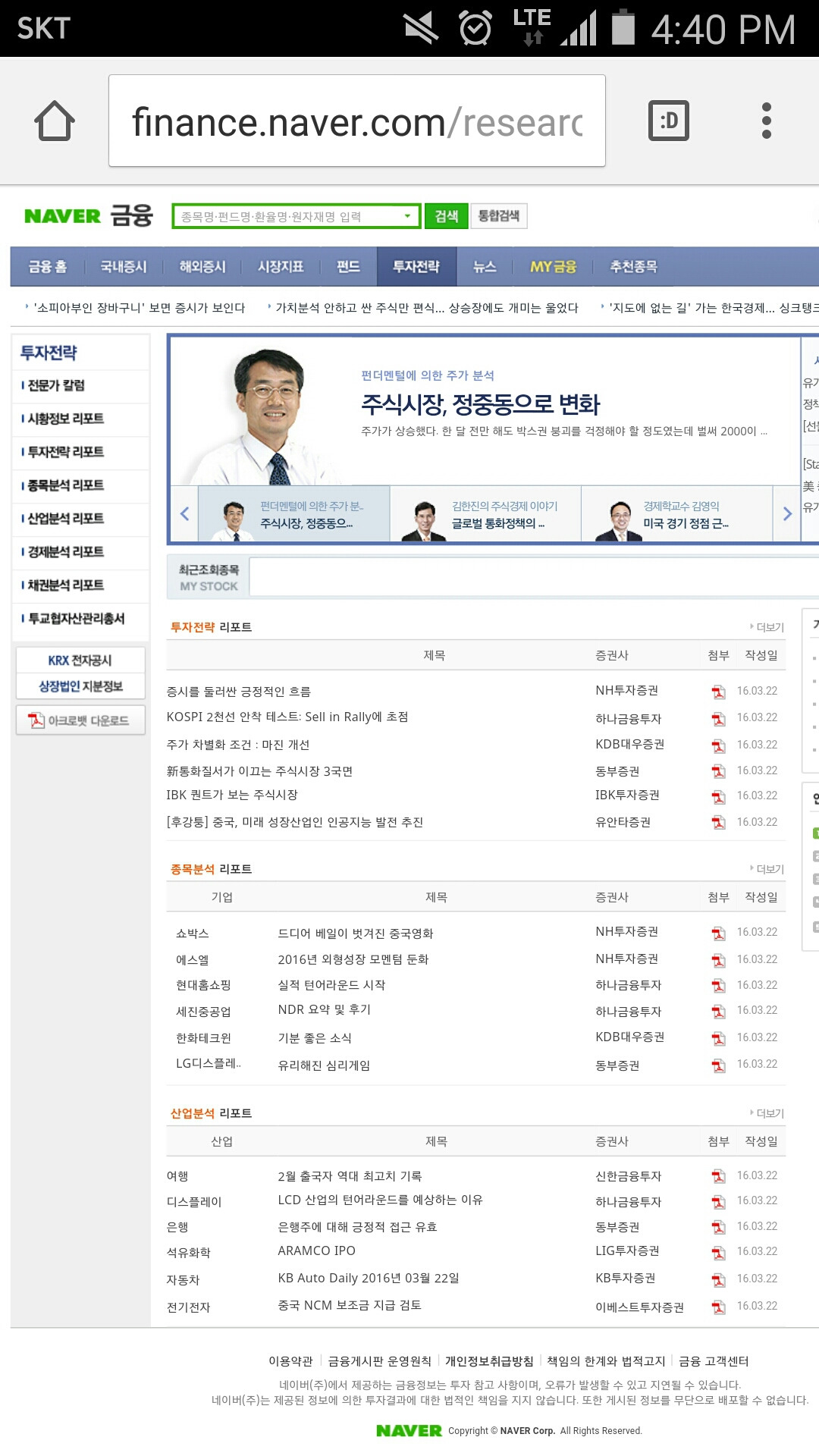This screenshot has height=1456, width=819.
Task: Open the PDF attachment for the LG디스플레이 report
Action: 718,1065
